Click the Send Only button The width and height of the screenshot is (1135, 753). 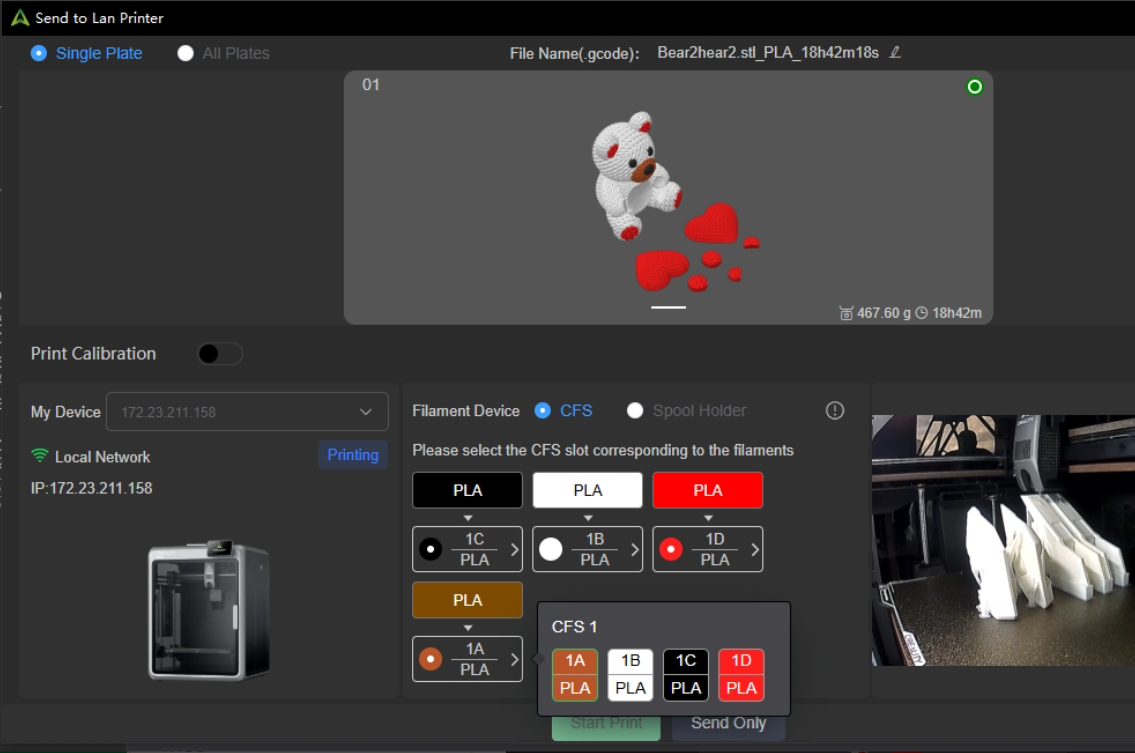[x=728, y=723]
